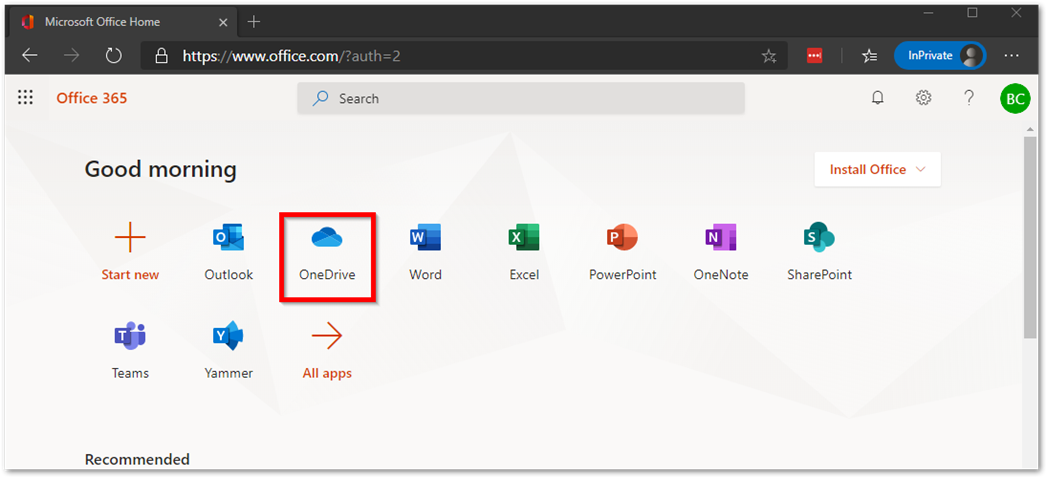Open a new browser tab
This screenshot has height=478, width=1047.
pyautogui.click(x=254, y=22)
